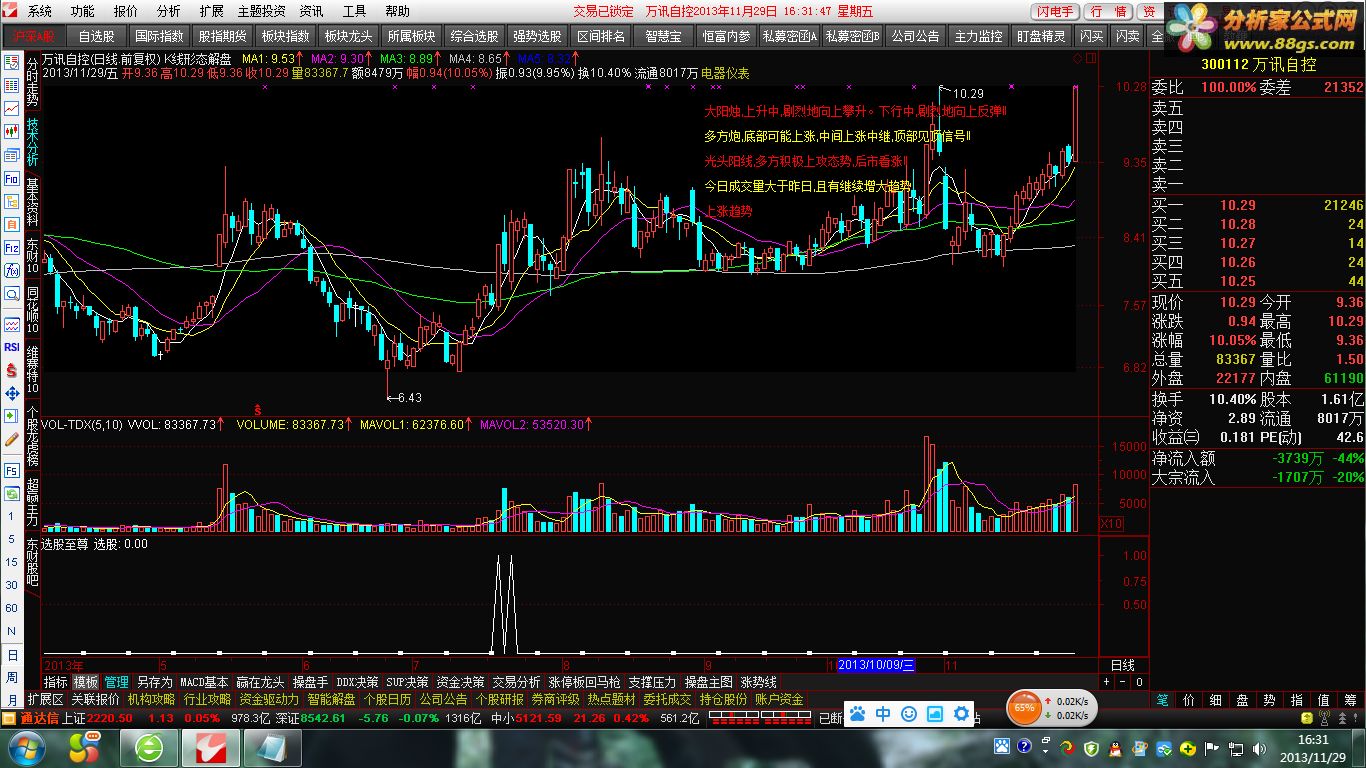The height and width of the screenshot is (768, 1366).
Task: Select the 资金决策 template tab
Action: pos(461,682)
